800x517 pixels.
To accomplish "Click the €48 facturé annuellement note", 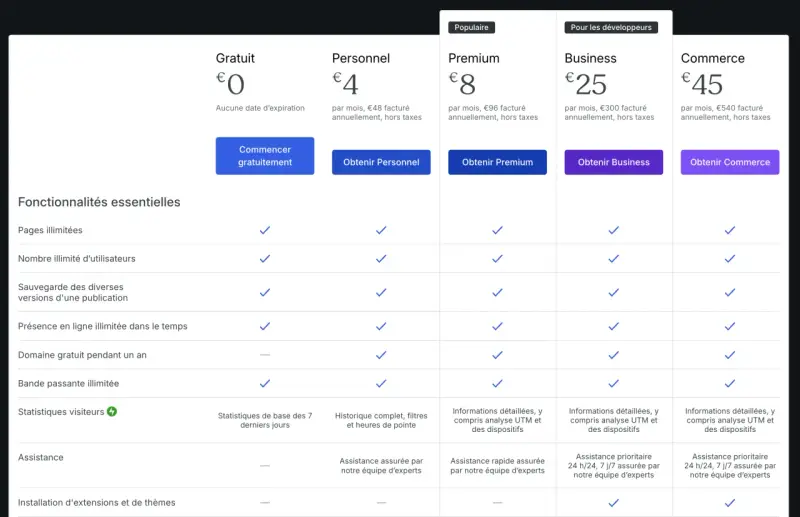I will 377,113.
